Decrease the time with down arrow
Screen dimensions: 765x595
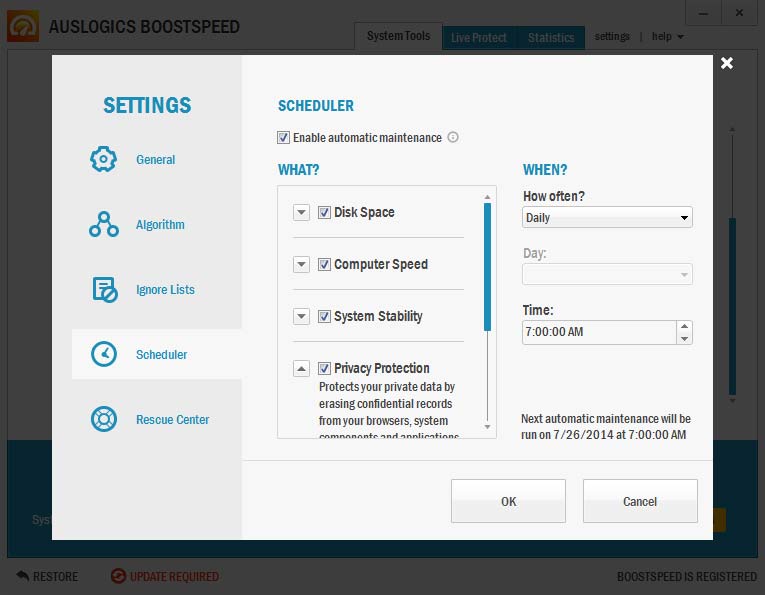(x=684, y=338)
